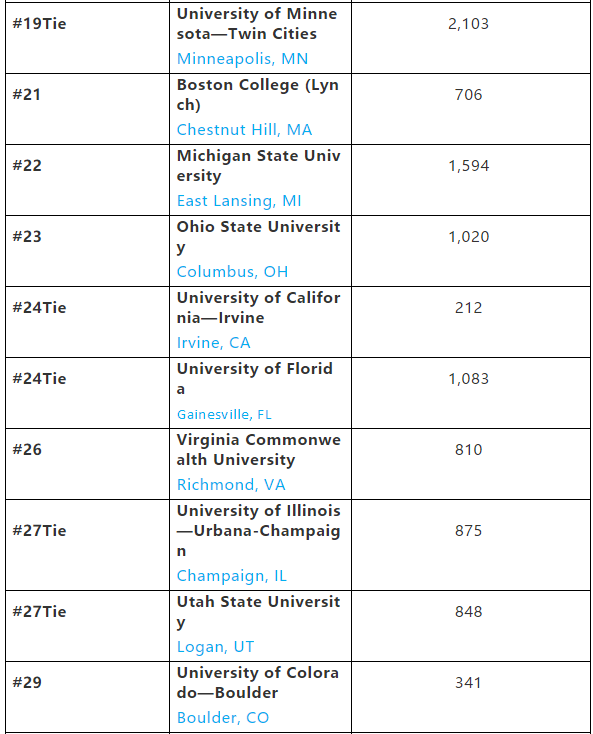The width and height of the screenshot is (593, 734).
Task: Open the Columbus, OH location link
Action: (x=232, y=272)
